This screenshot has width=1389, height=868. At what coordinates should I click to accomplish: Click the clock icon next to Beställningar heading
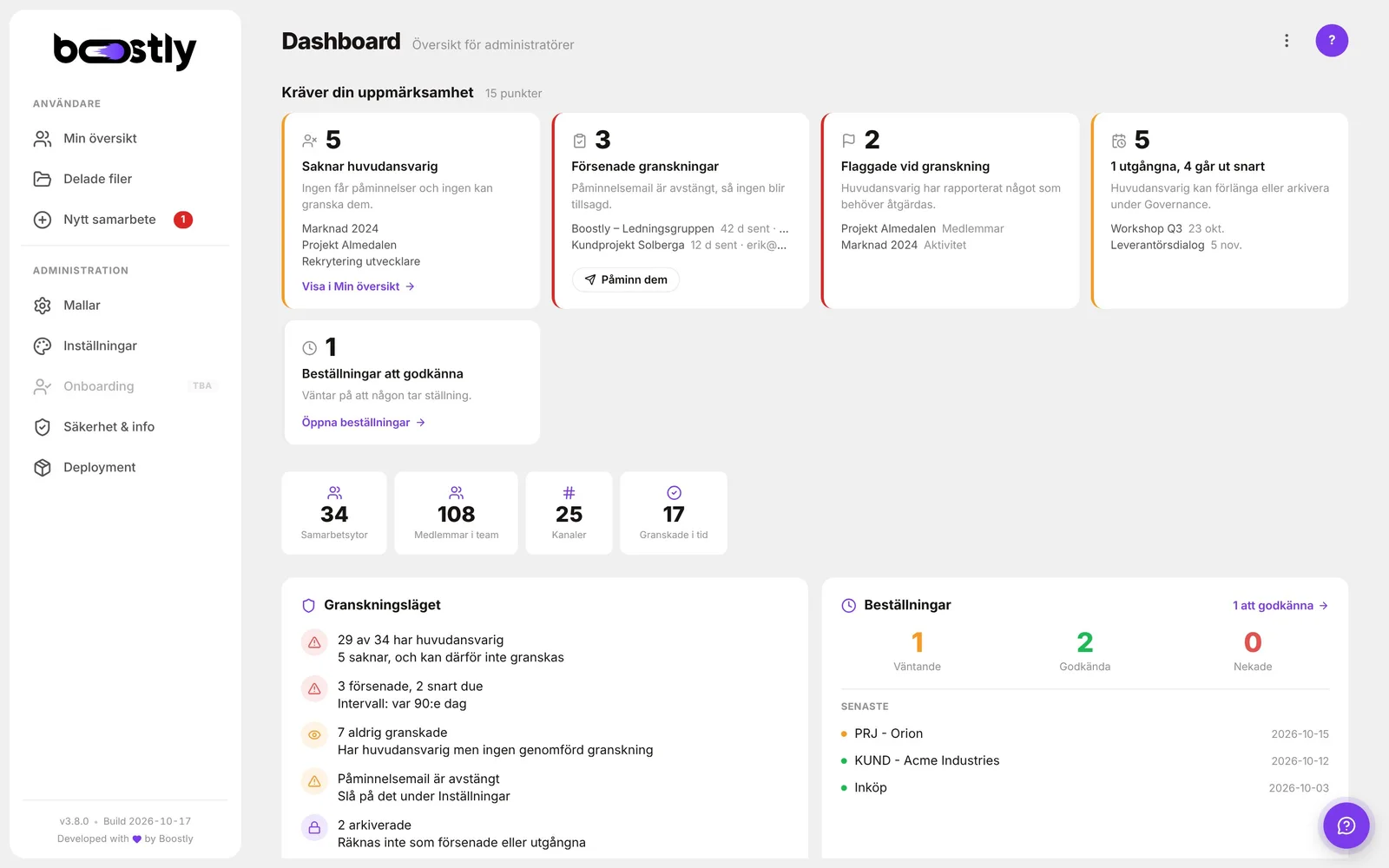coord(849,606)
